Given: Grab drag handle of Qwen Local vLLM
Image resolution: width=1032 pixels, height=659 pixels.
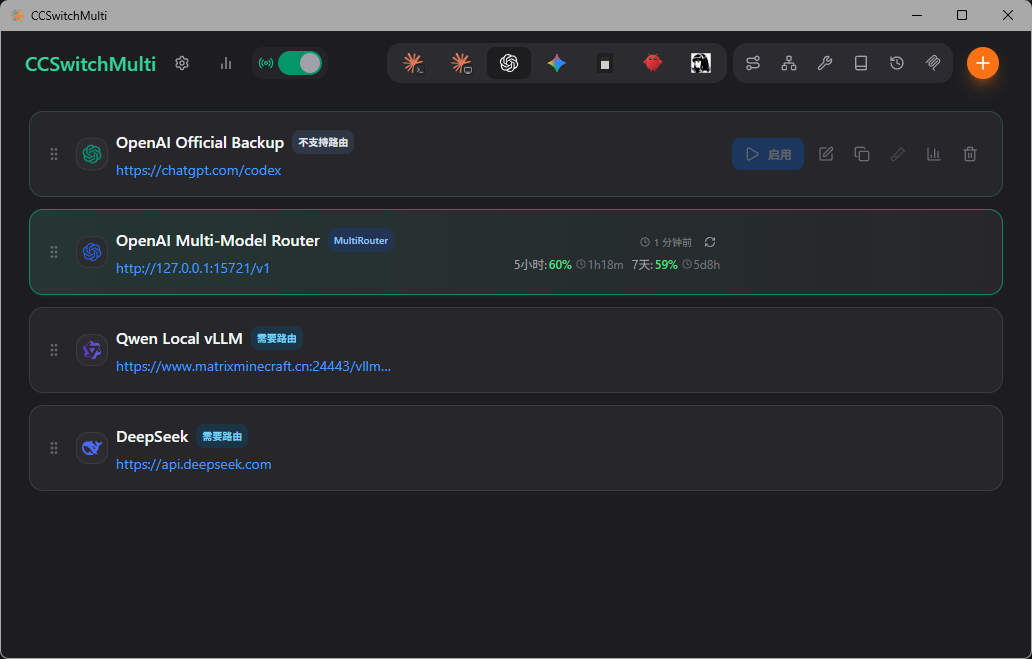Looking at the screenshot, I should pyautogui.click(x=54, y=350).
